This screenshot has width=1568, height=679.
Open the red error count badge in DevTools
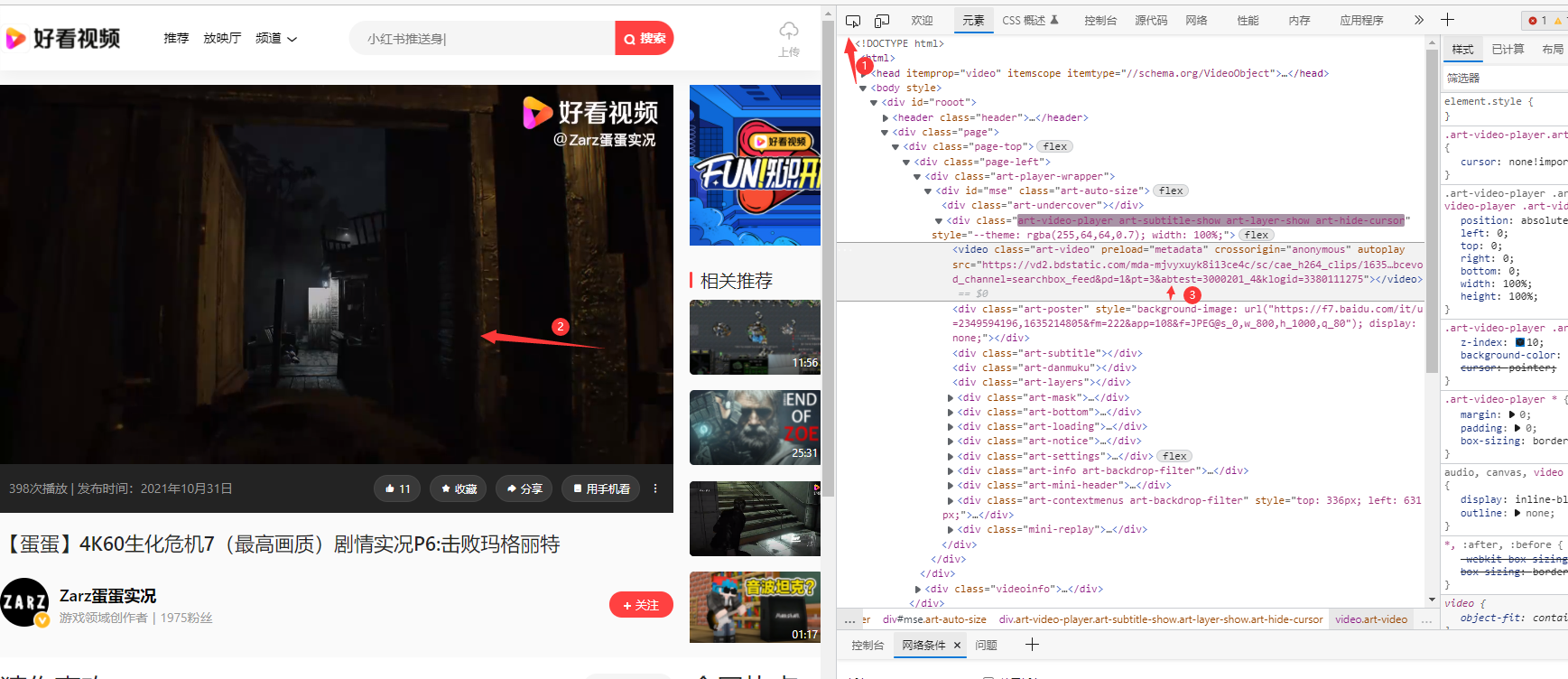(1537, 20)
